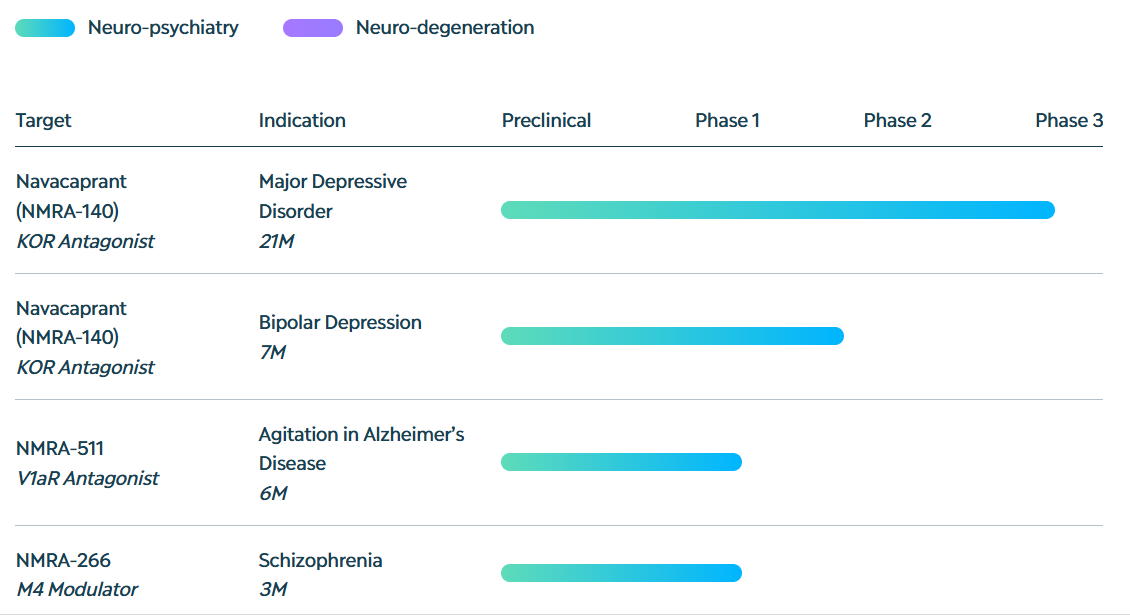Click the Neuro-psychiatry legend color pill
Screen dimensions: 1130x615
45,28
